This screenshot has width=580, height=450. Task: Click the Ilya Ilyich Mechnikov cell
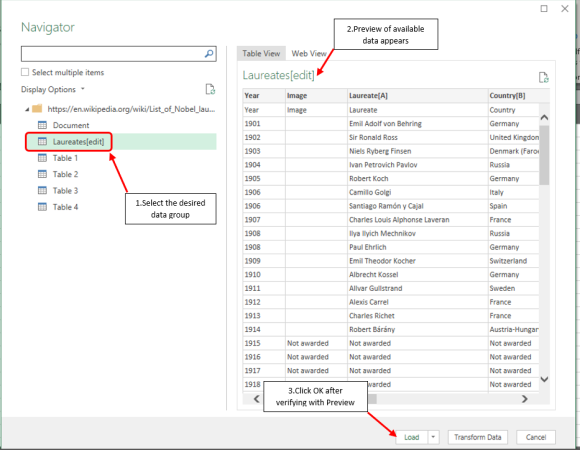click(418, 233)
